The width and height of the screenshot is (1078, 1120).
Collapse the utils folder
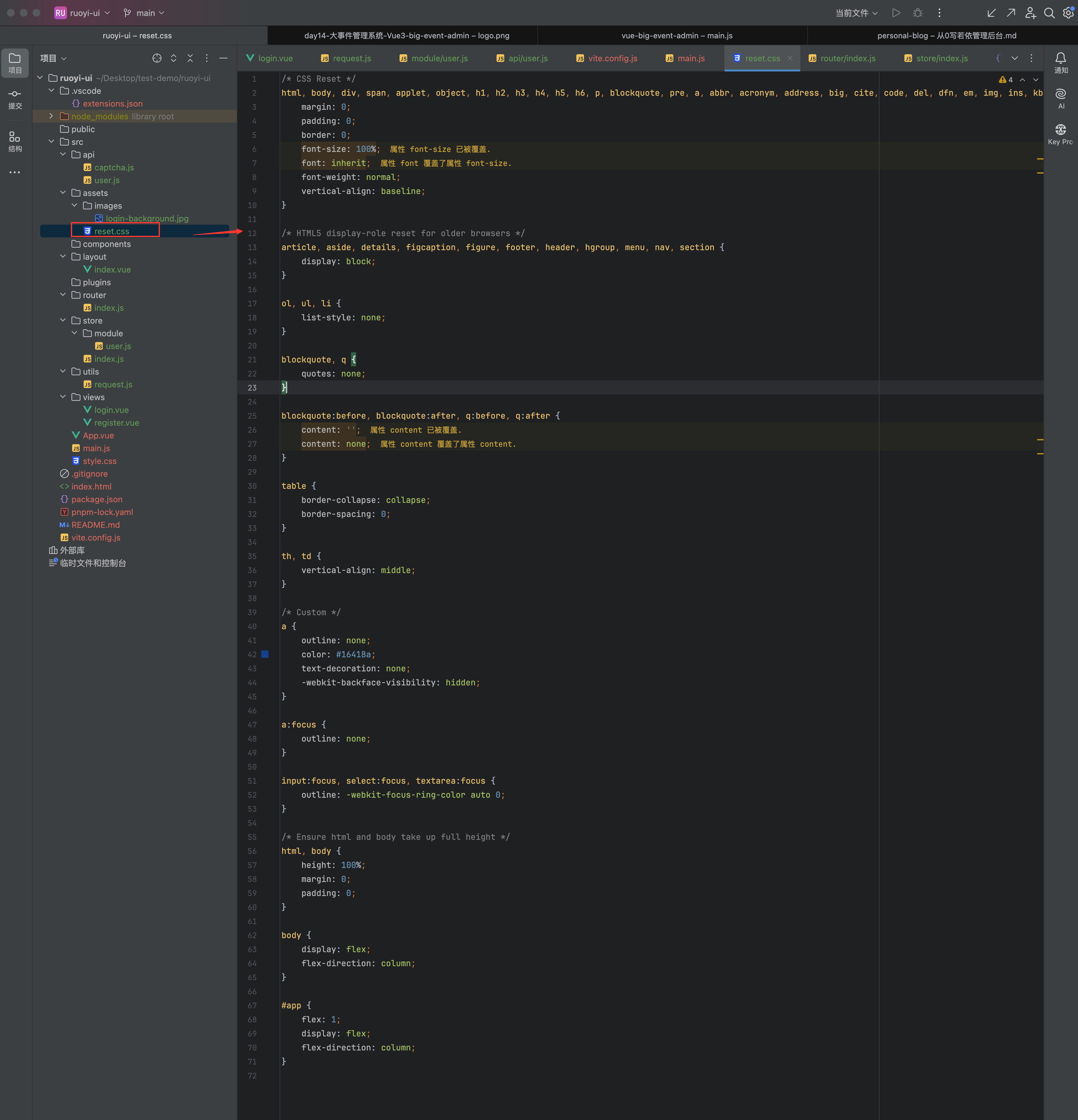tap(62, 371)
